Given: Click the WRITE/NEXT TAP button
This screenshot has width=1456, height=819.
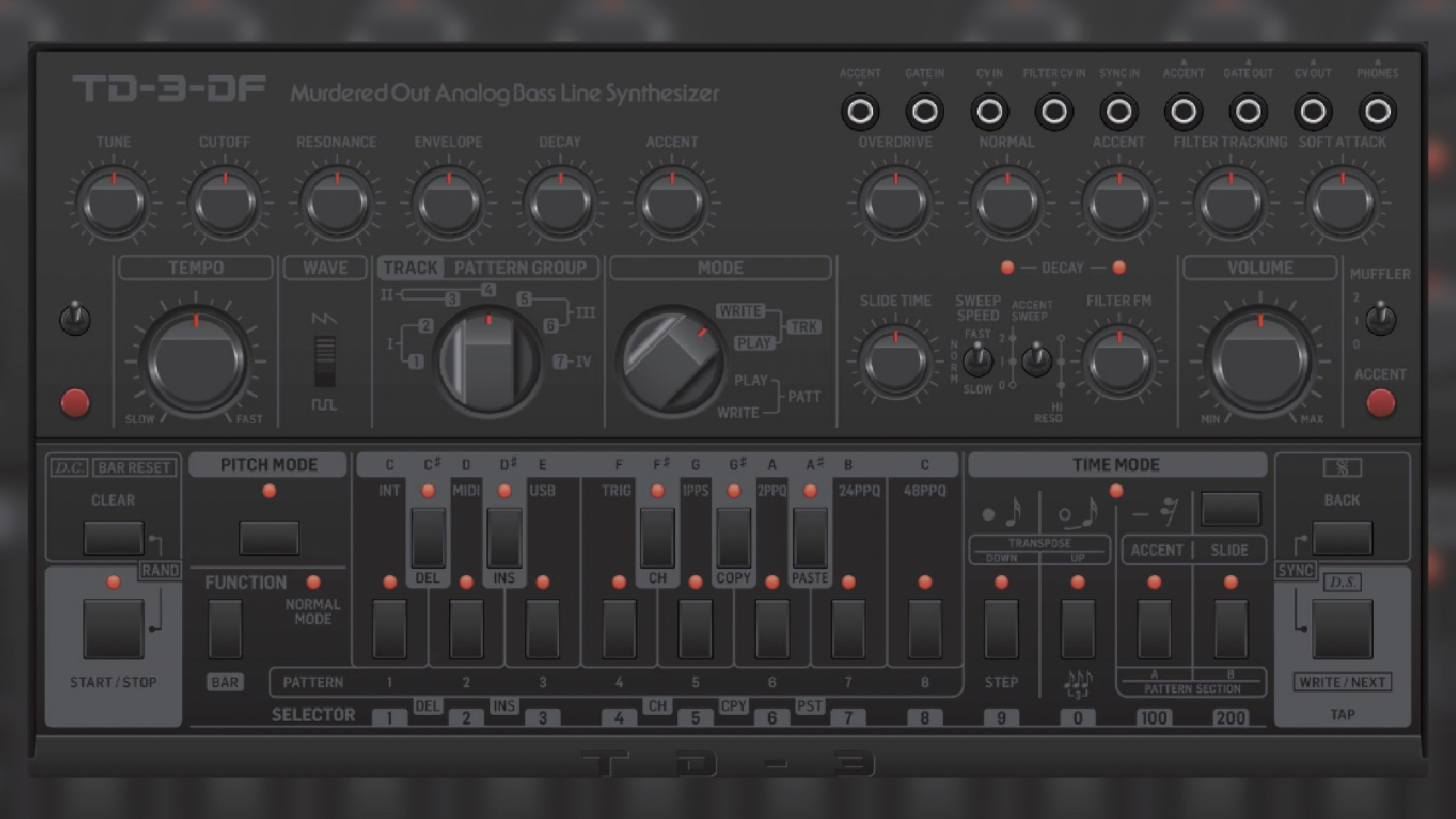Looking at the screenshot, I should (1342, 629).
